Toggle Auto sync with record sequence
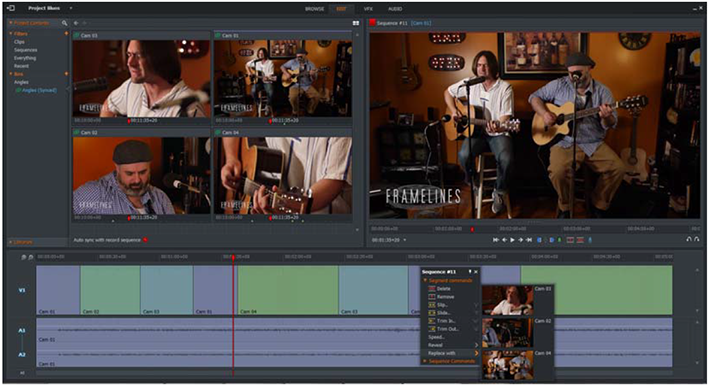 (x=146, y=240)
